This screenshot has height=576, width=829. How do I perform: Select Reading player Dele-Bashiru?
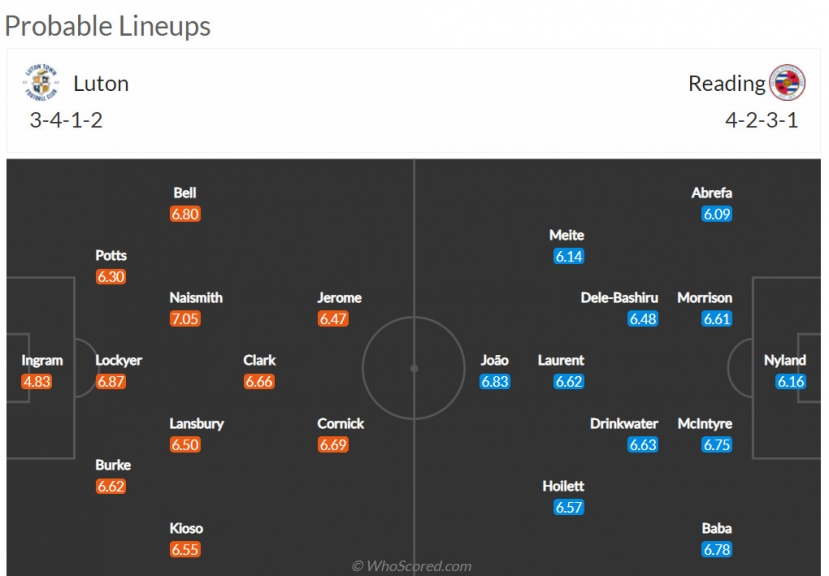(x=619, y=298)
